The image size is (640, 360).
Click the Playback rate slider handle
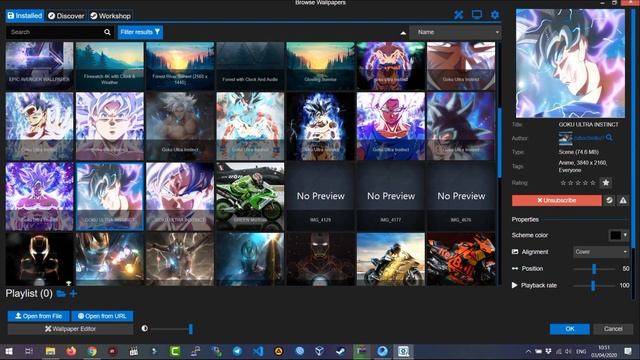click(593, 285)
